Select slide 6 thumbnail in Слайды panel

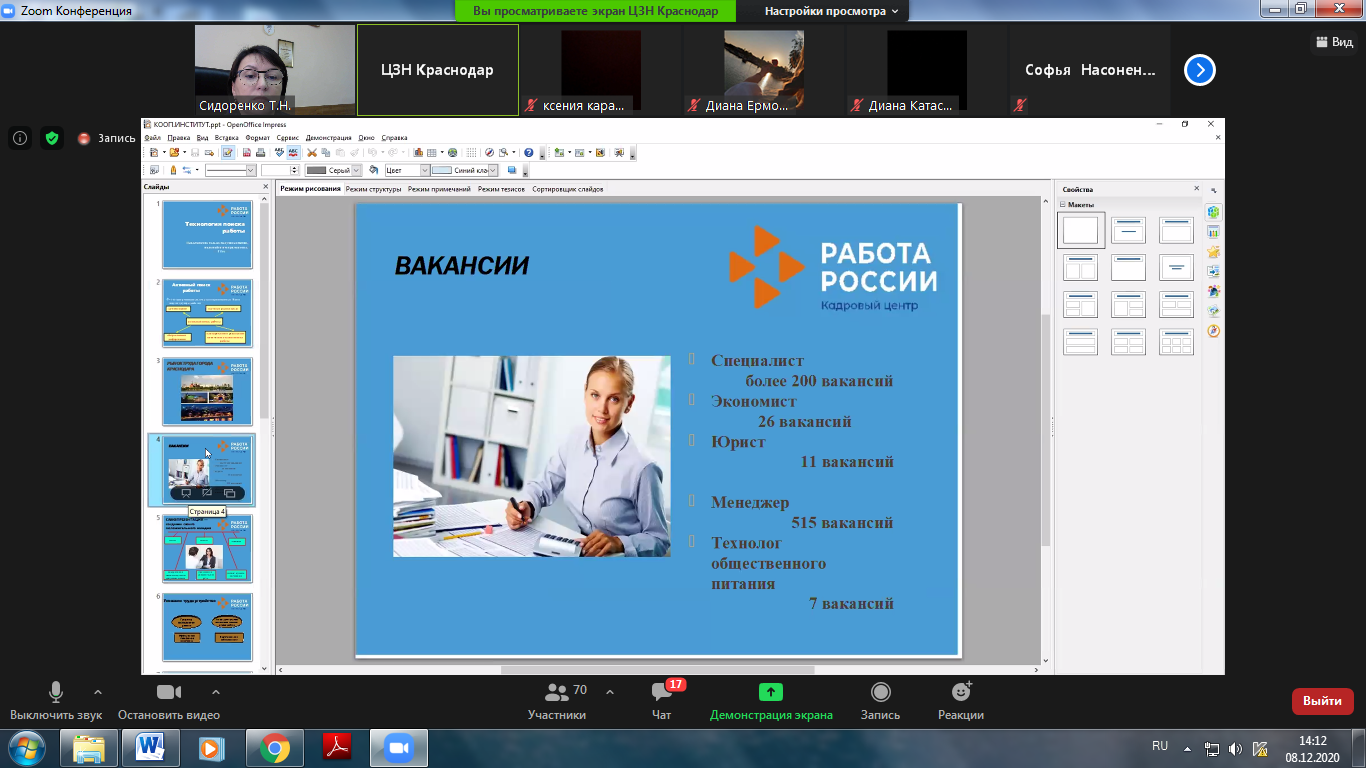point(207,627)
